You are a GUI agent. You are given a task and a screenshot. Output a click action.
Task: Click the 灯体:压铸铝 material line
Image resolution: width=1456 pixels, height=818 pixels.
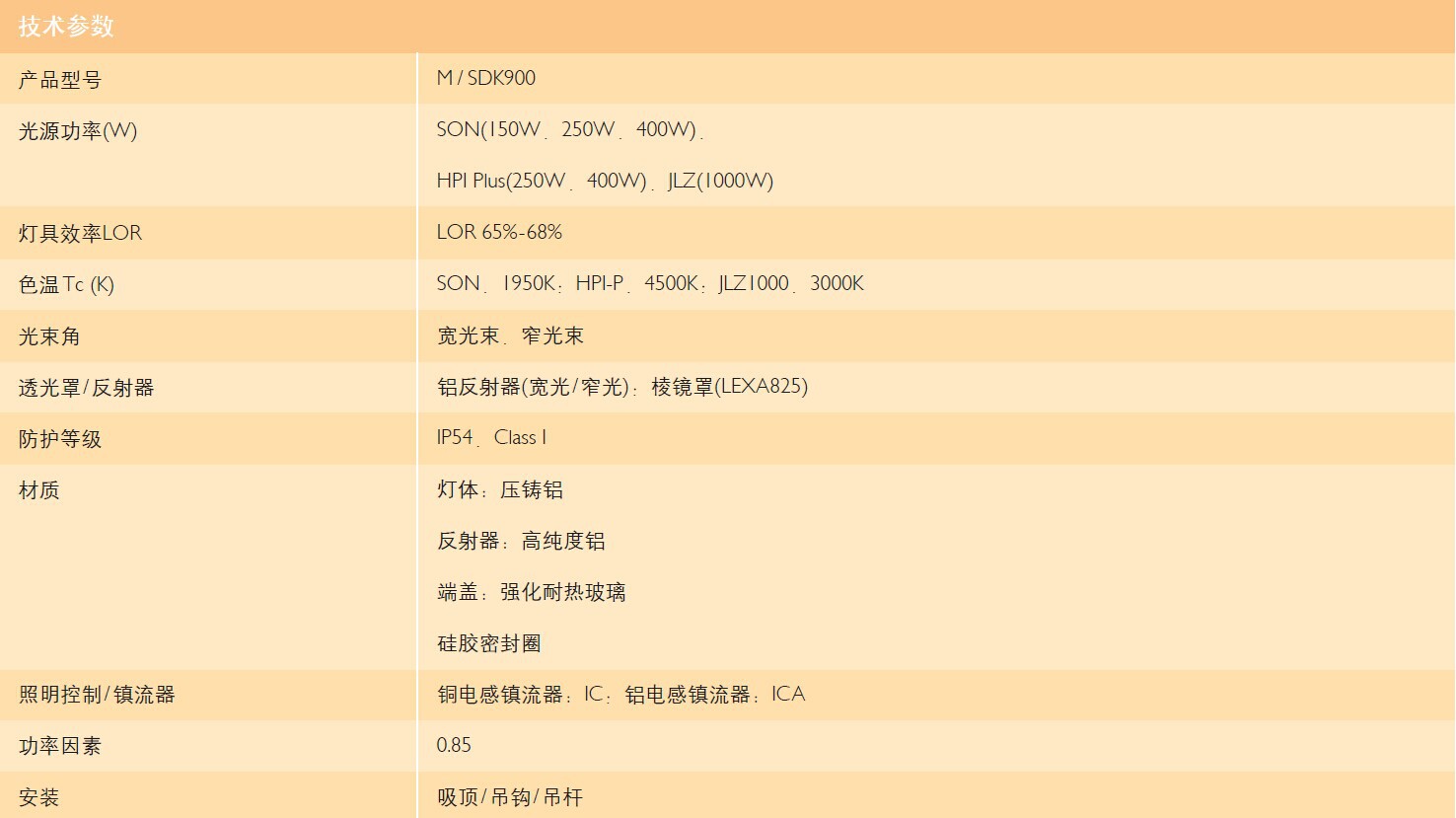pos(500,490)
